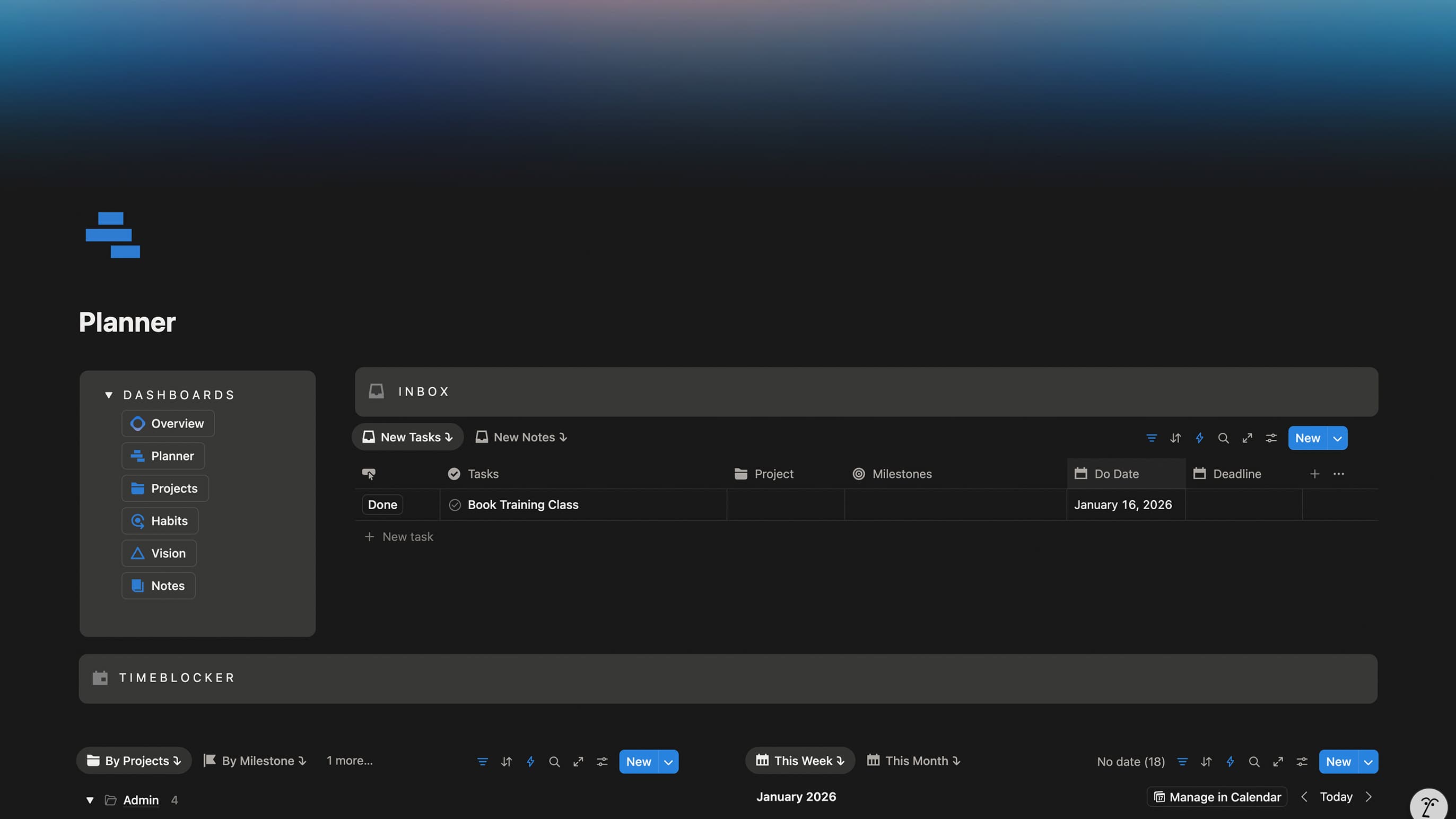Viewport: 1456px width, 819px height.
Task: Open Inbox view settings sliders icon
Action: coord(1271,438)
